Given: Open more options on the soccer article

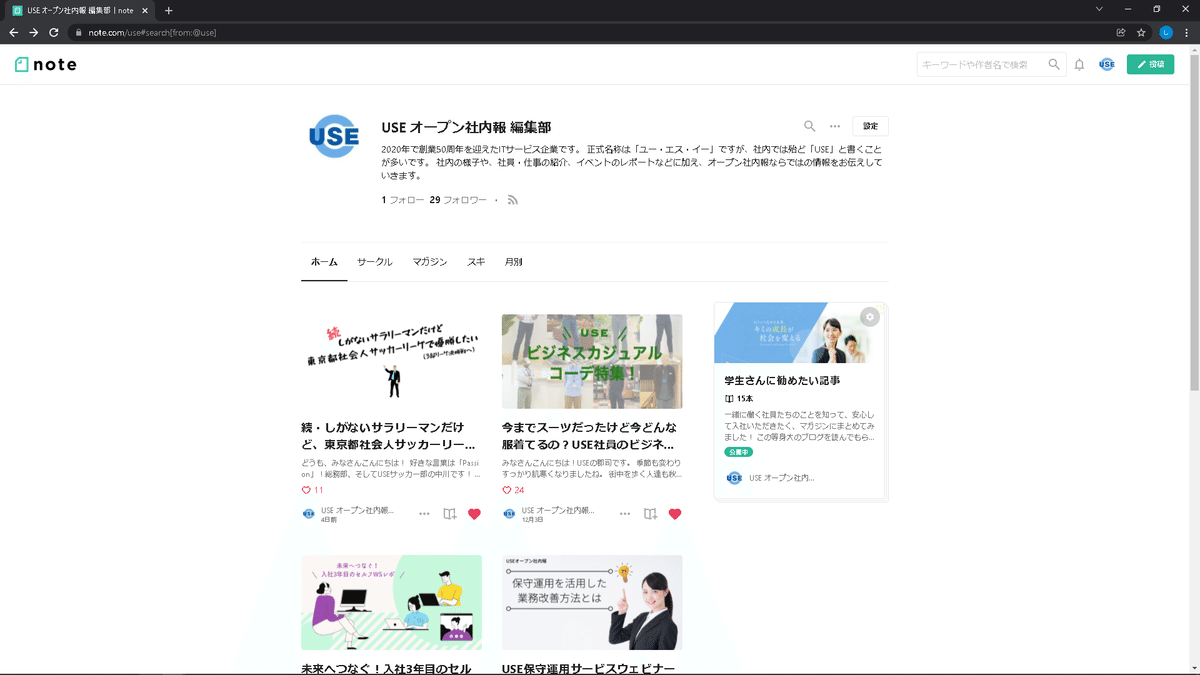Looking at the screenshot, I should (x=424, y=514).
